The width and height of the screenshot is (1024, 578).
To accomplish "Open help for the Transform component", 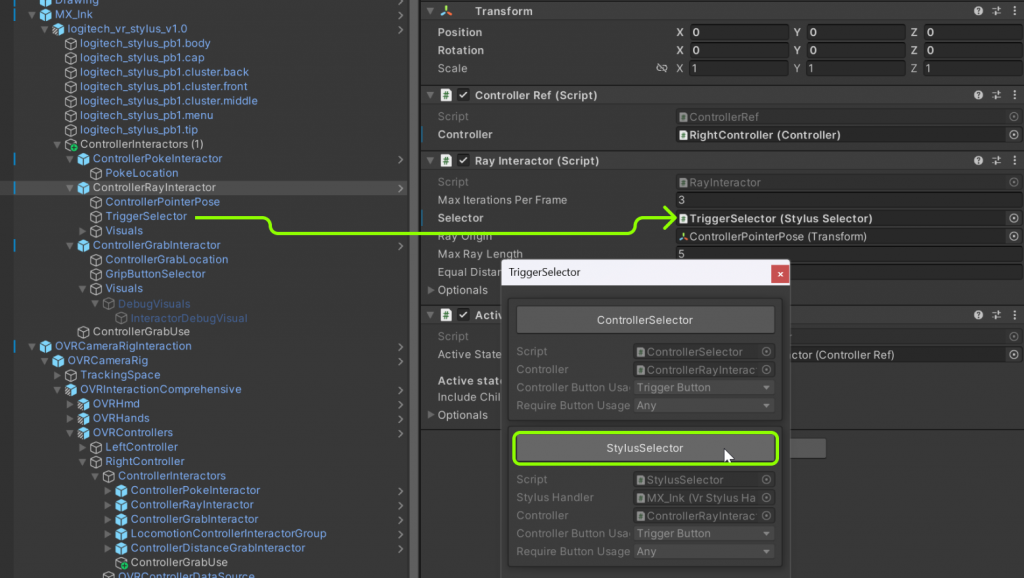I will pyautogui.click(x=978, y=11).
